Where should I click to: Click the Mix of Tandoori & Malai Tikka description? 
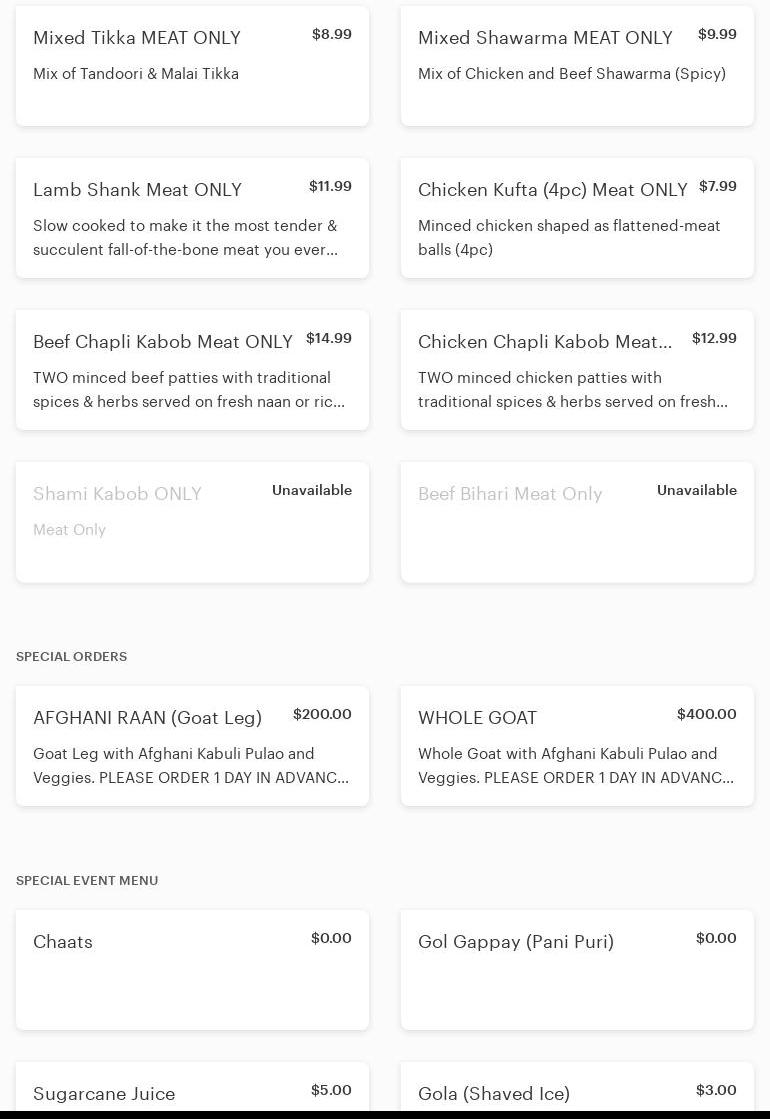pos(136,74)
